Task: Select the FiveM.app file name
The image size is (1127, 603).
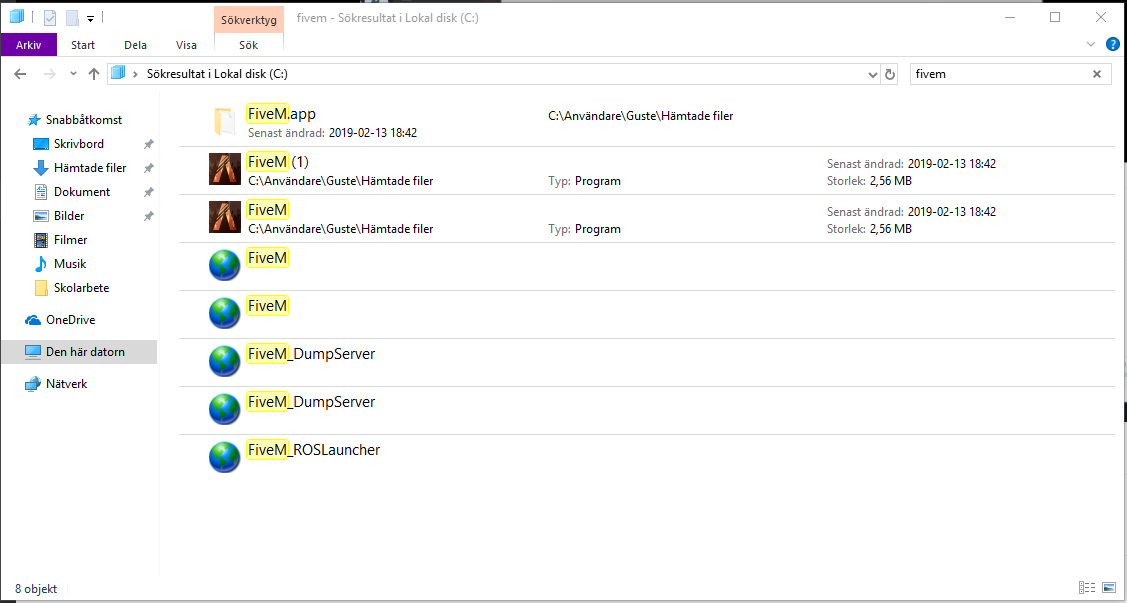Action: 281,114
